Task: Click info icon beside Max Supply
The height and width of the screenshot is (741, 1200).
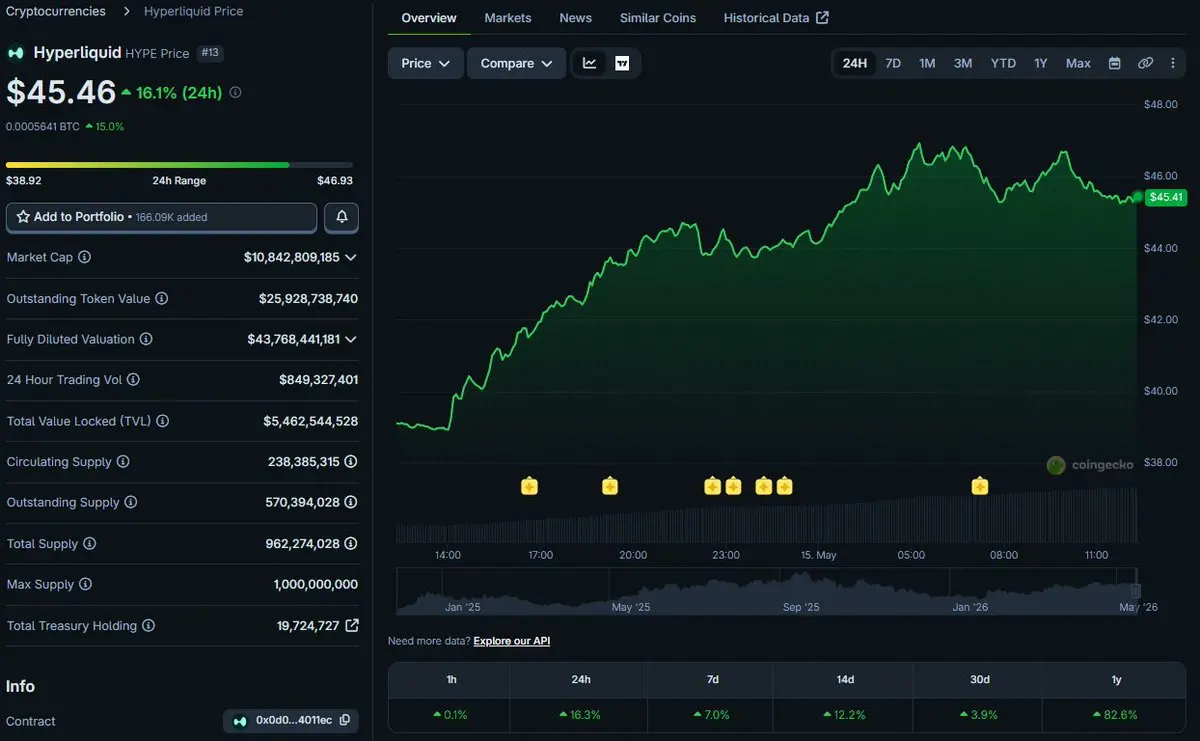Action: [x=85, y=584]
